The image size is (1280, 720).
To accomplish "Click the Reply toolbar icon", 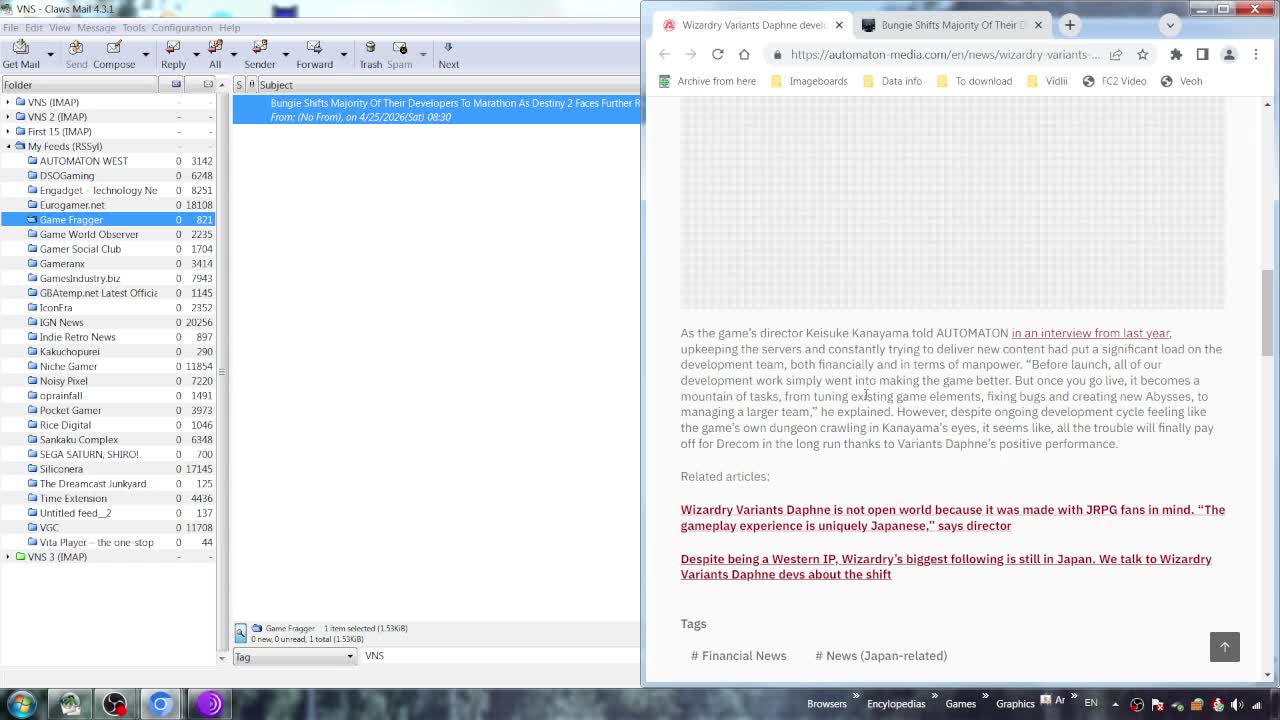I will point(173,54).
